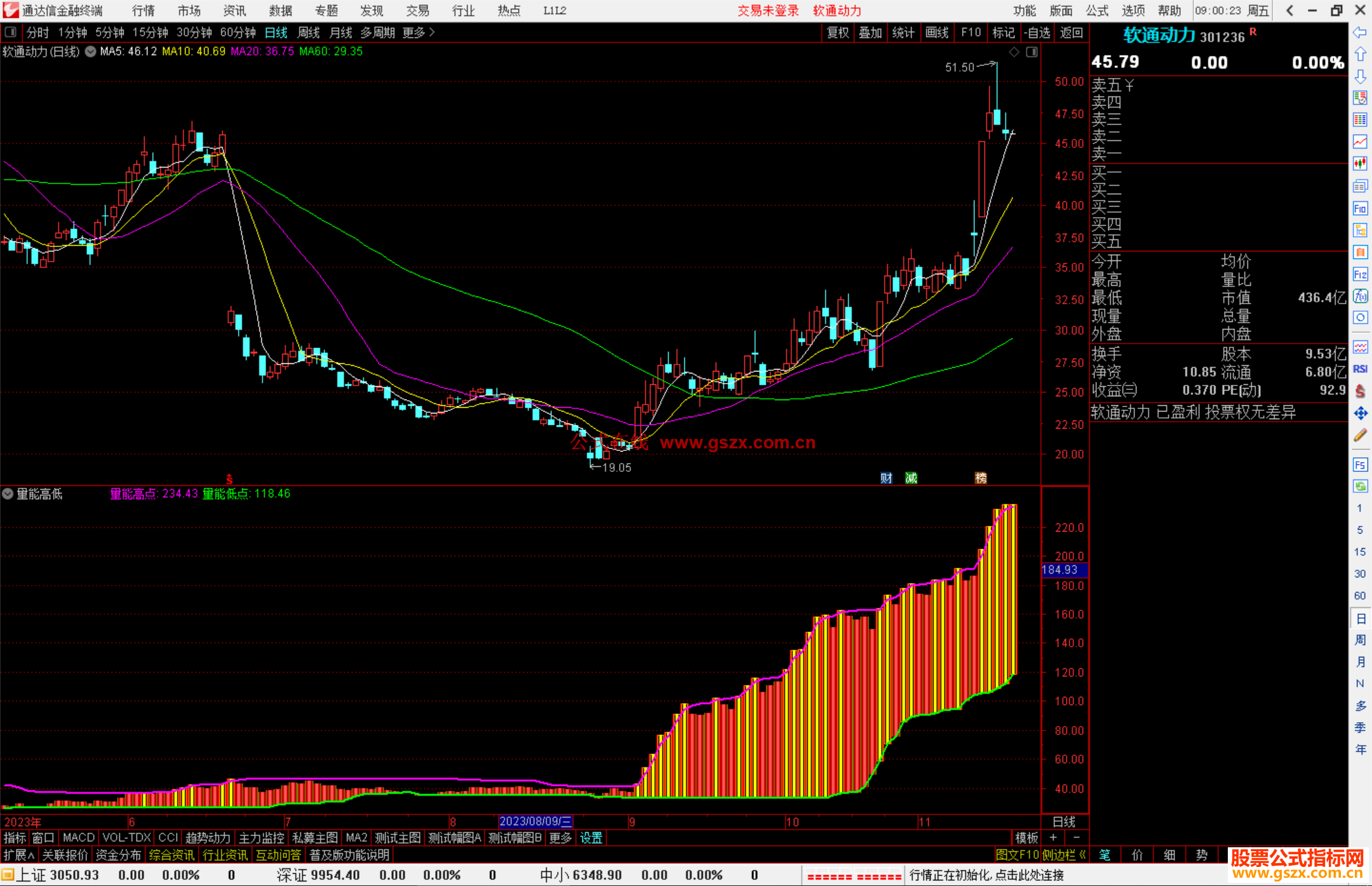Open the candlestick chart icon in sidebar
This screenshot has height=886, width=1372.
click(1360, 163)
